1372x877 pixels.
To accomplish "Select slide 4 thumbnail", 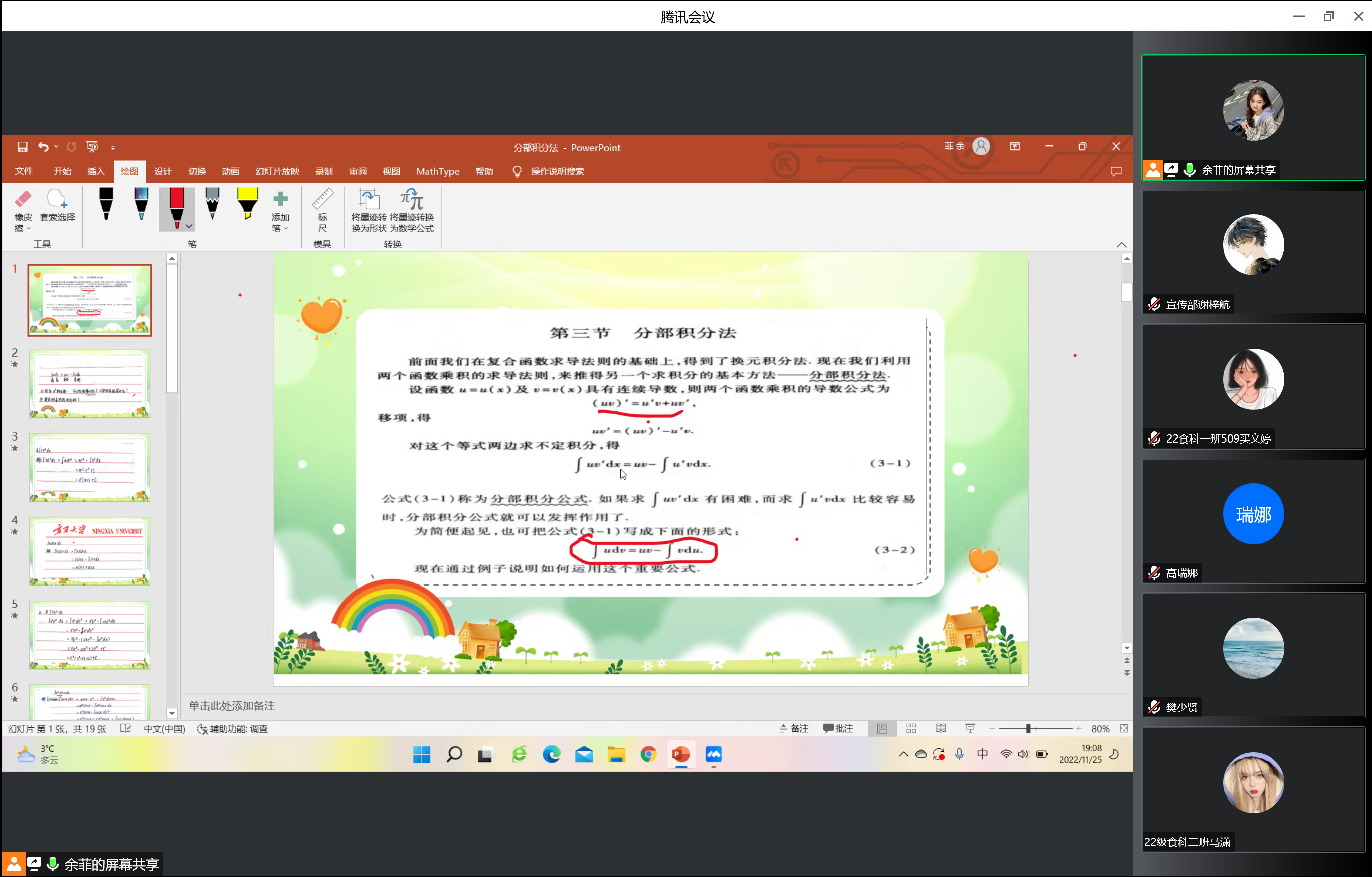I will tap(90, 551).
